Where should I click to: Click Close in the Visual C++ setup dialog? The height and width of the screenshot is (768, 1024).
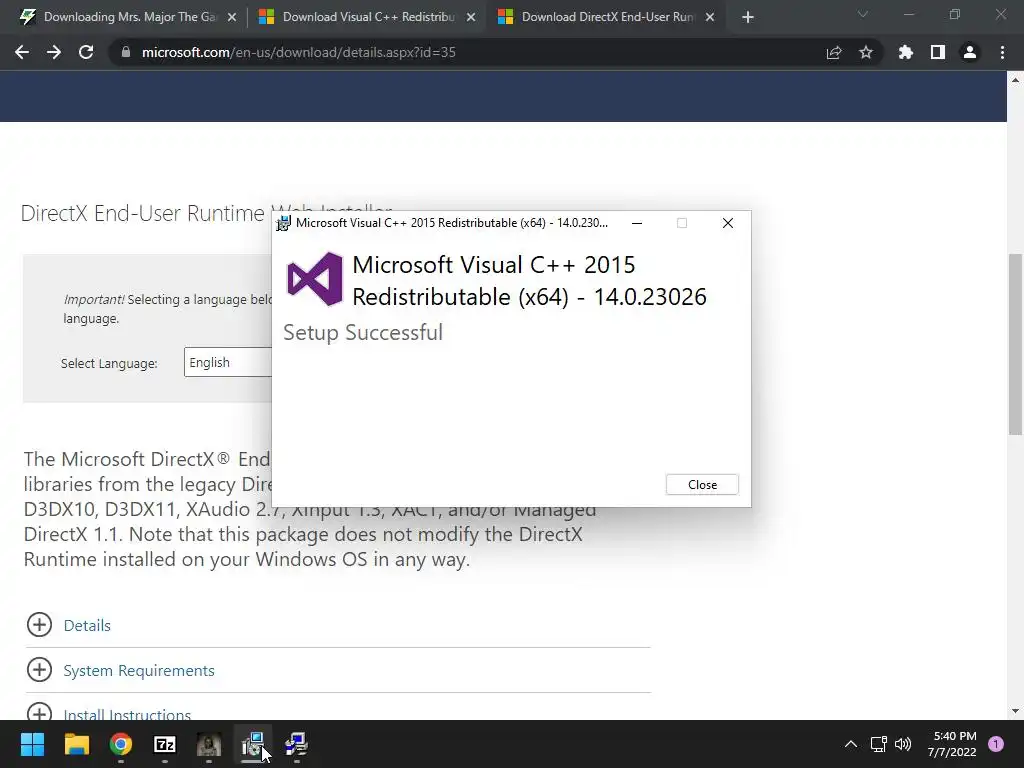click(x=702, y=485)
